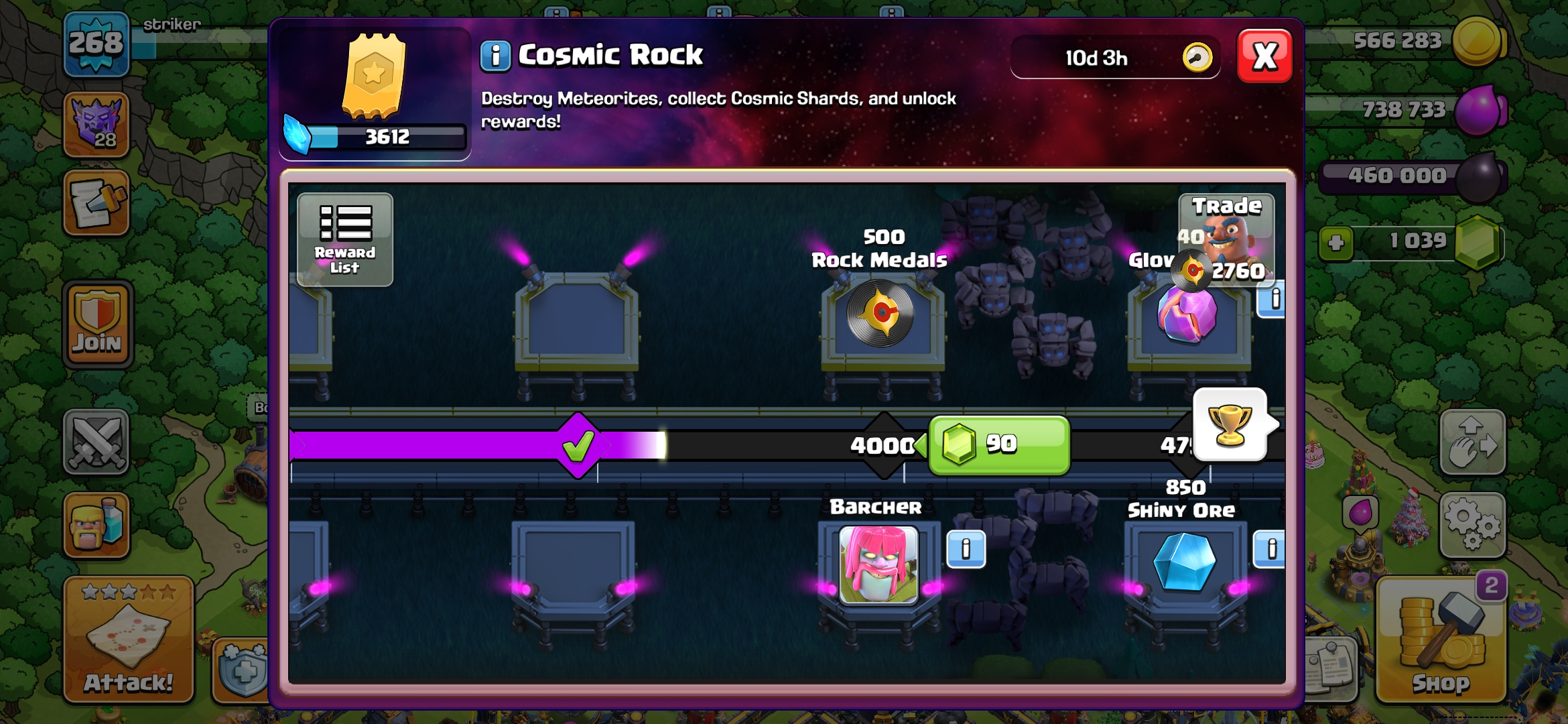
Task: Open settings gears icon
Action: tap(1473, 526)
